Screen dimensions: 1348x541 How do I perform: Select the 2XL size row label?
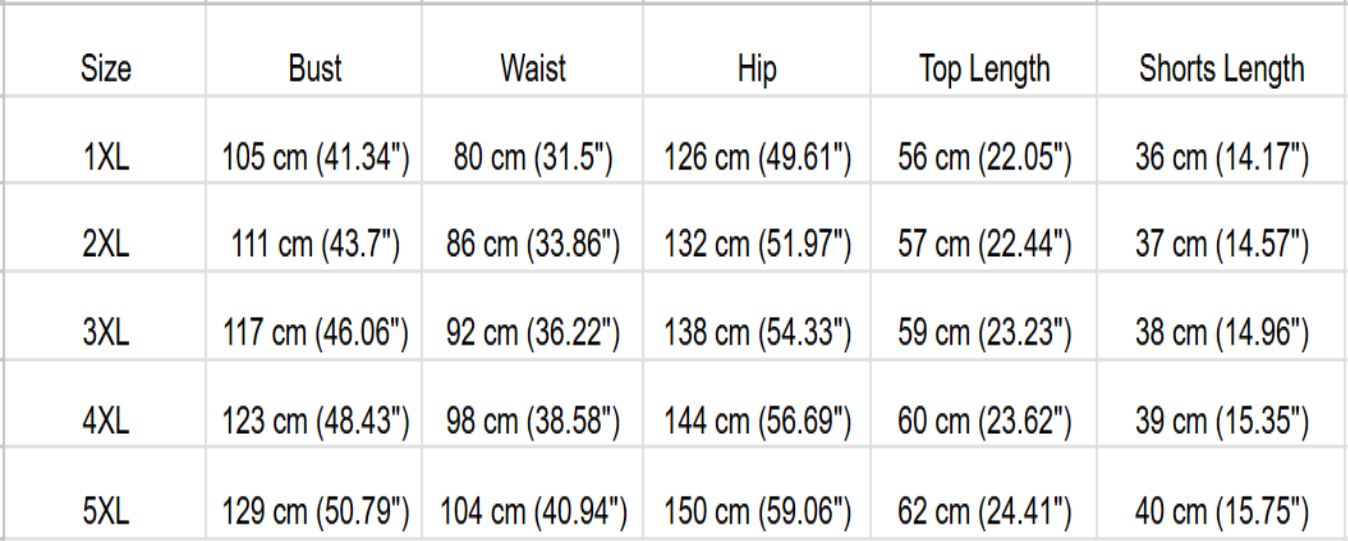point(105,245)
